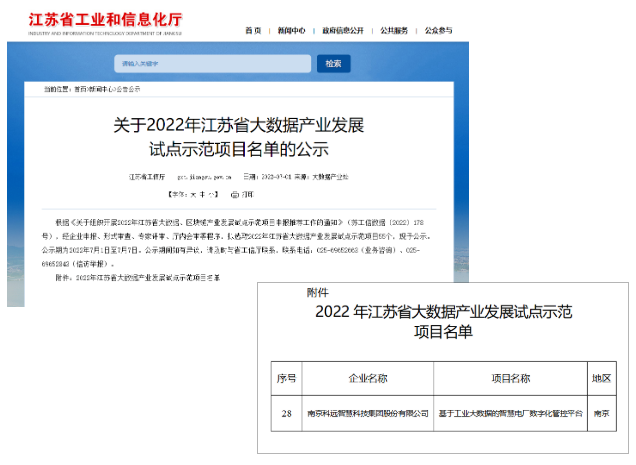The image size is (636, 465).
Task: Select the 公共服务 navigation item
Action: (x=393, y=31)
